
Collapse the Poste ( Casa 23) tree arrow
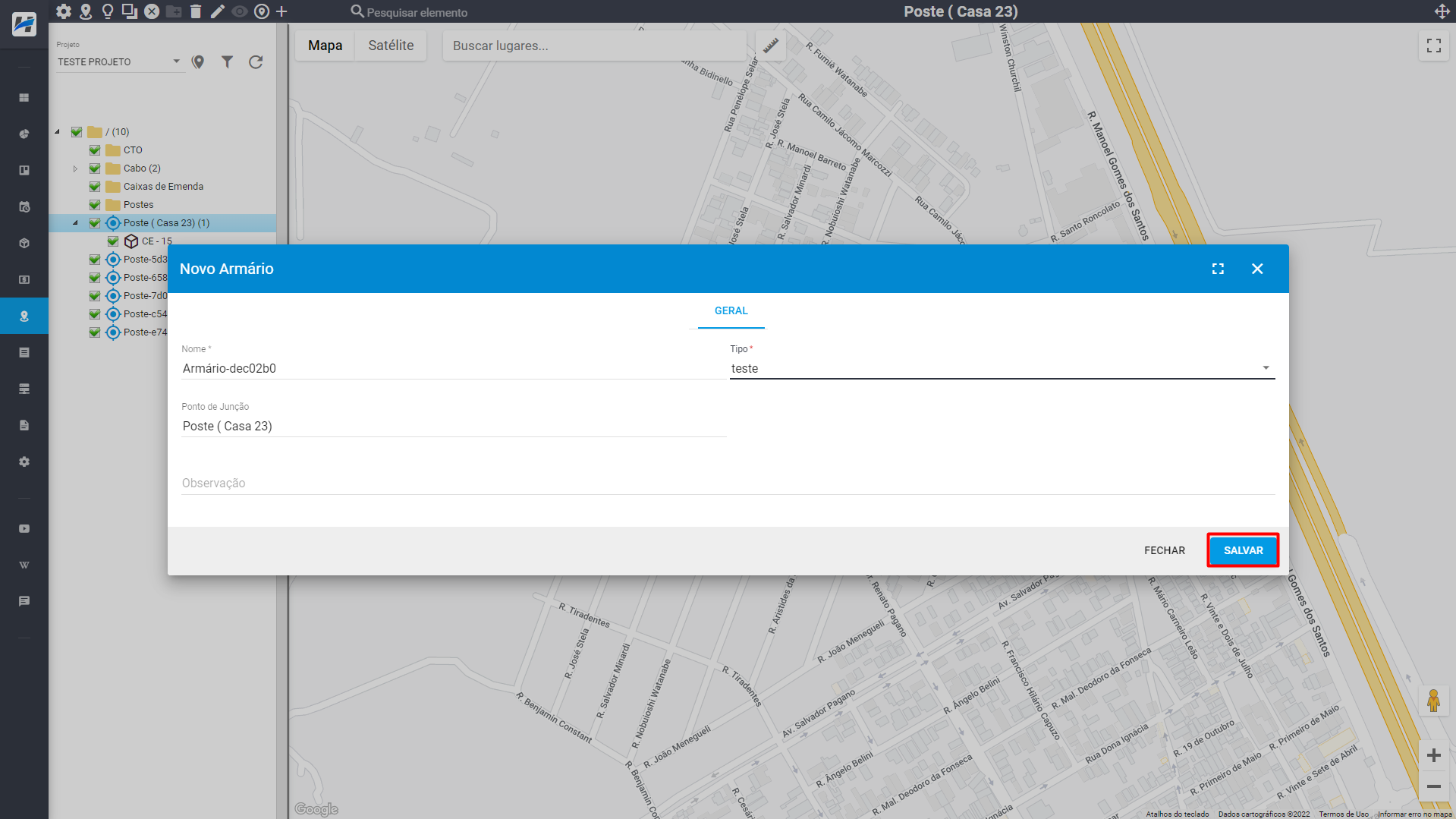75,223
